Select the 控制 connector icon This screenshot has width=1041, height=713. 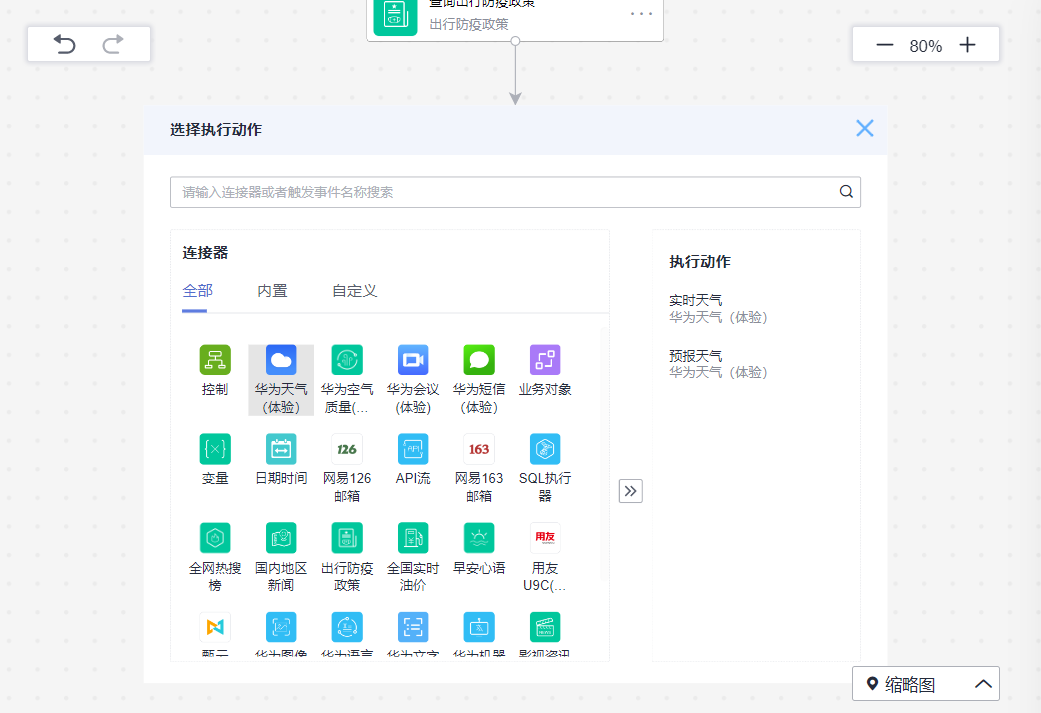click(215, 360)
